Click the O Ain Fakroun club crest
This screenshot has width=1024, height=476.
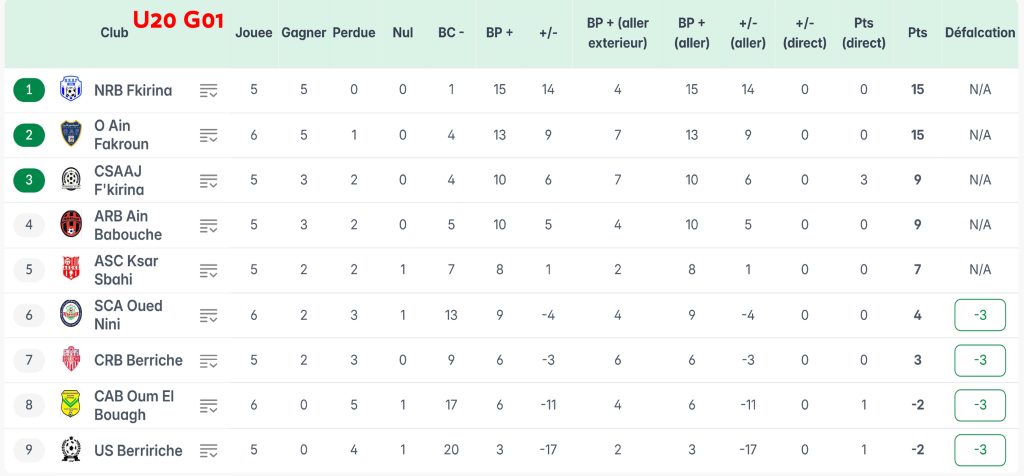71,135
